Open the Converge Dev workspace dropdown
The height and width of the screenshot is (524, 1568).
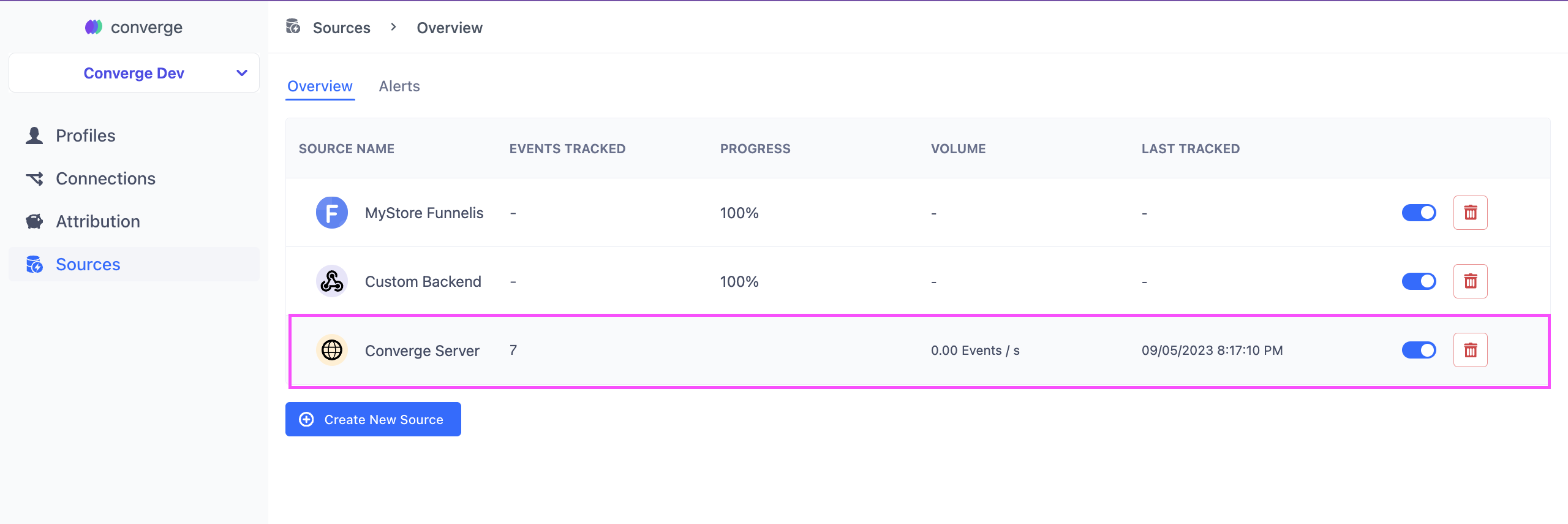(x=134, y=73)
